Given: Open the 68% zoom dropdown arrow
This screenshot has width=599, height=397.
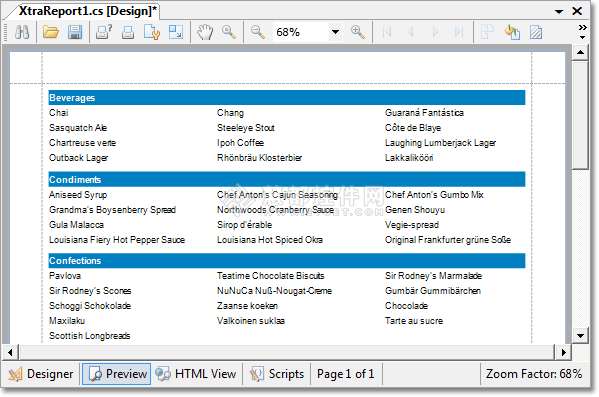Looking at the screenshot, I should [335, 32].
